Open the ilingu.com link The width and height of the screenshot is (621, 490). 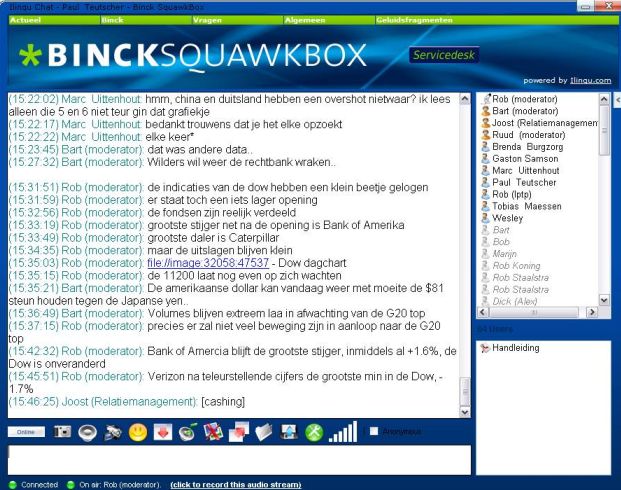(591, 80)
